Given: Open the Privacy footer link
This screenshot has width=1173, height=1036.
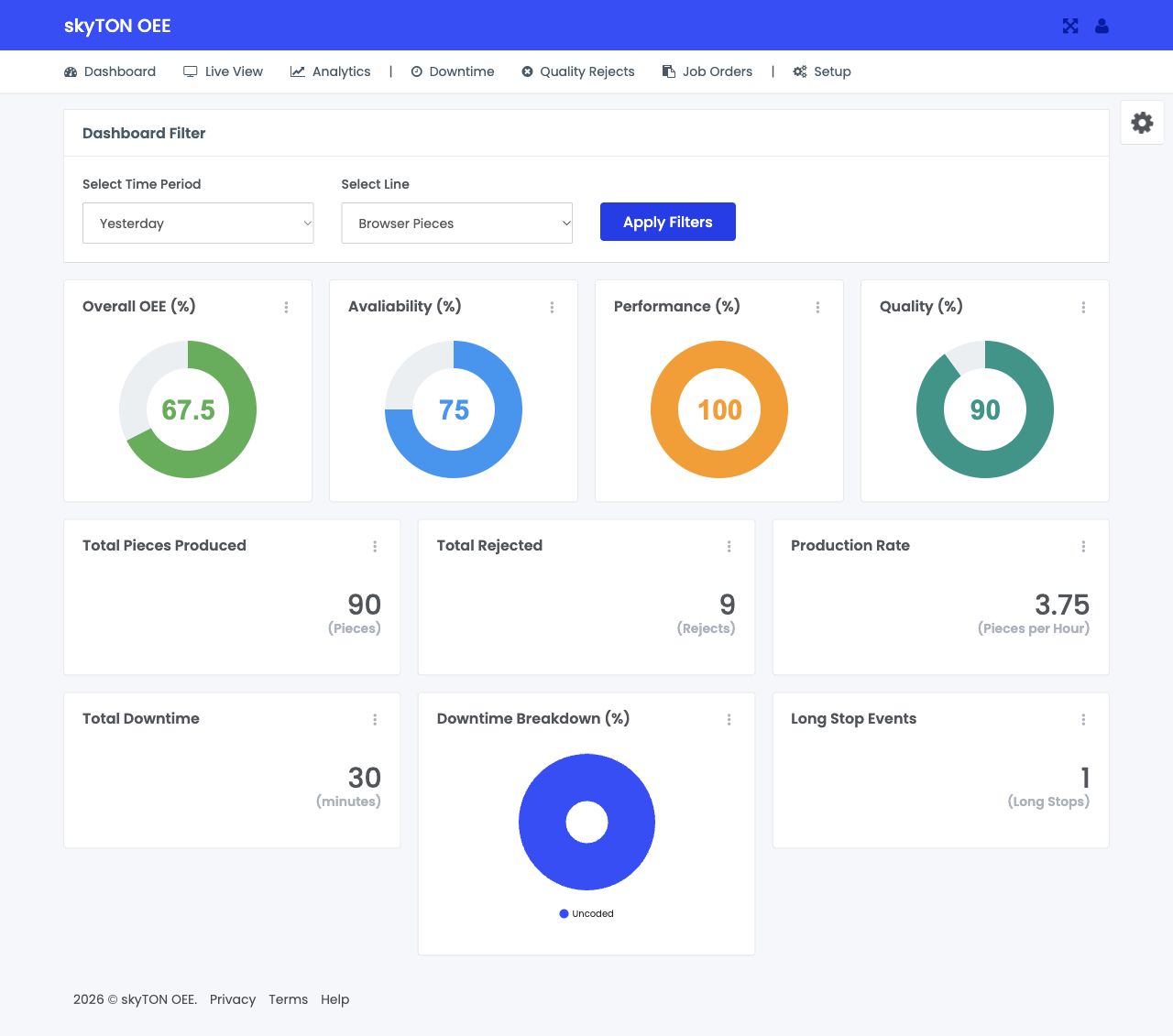Looking at the screenshot, I should click(x=233, y=999).
